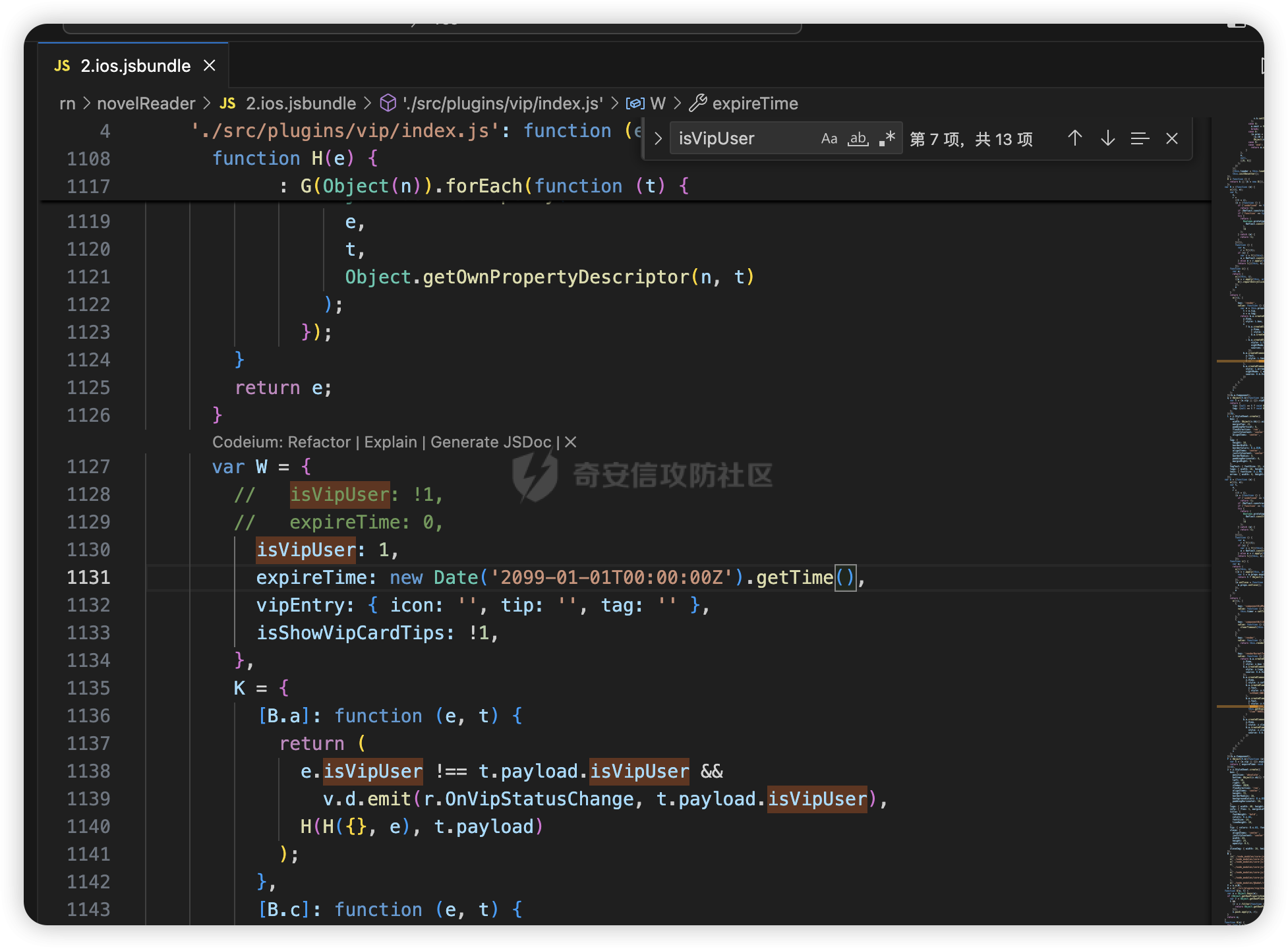The image size is (1288, 949).
Task: Open the rn breadcrumb folder
Action: click(67, 103)
